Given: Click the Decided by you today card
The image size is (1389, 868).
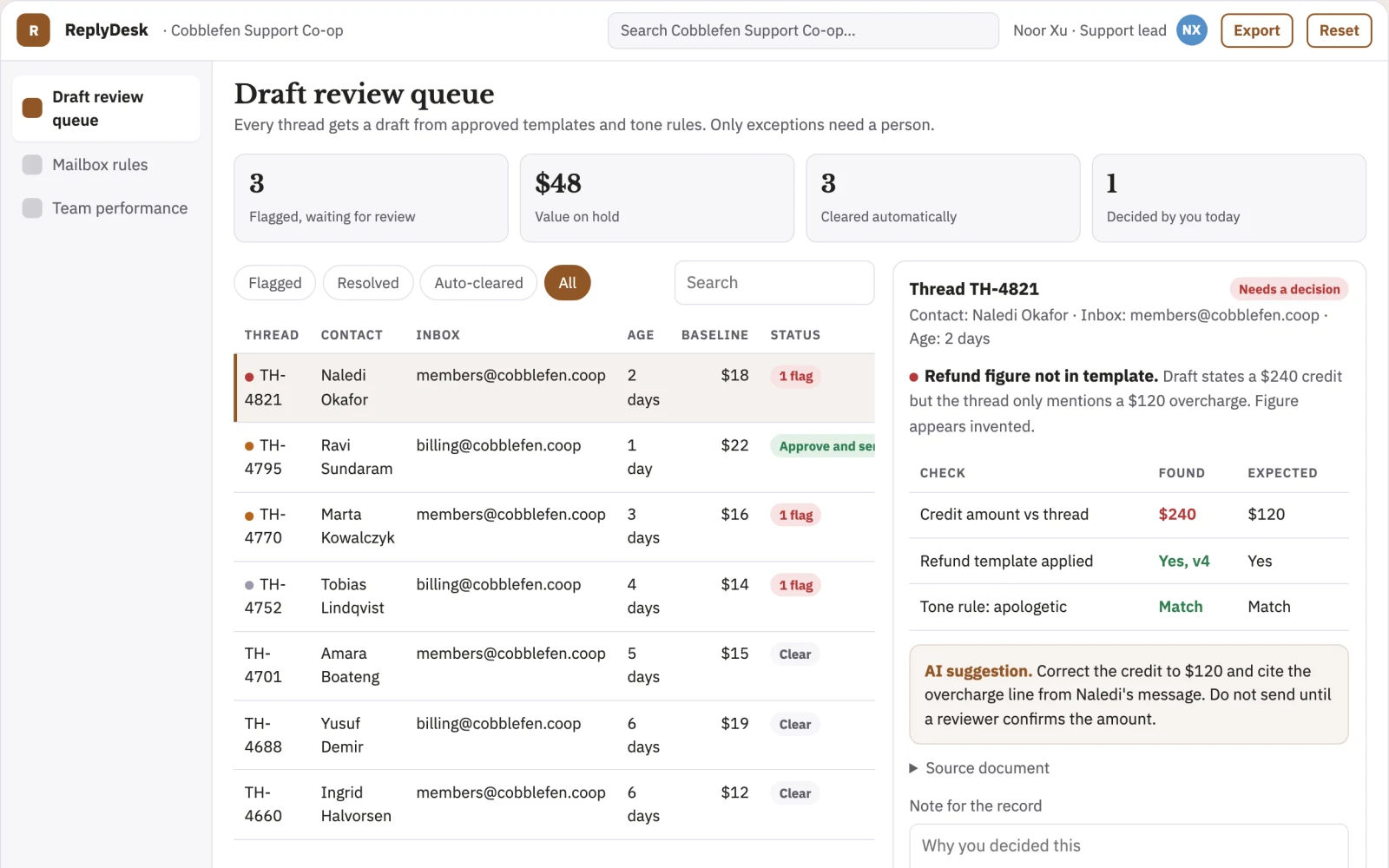Looking at the screenshot, I should coord(1228,198).
